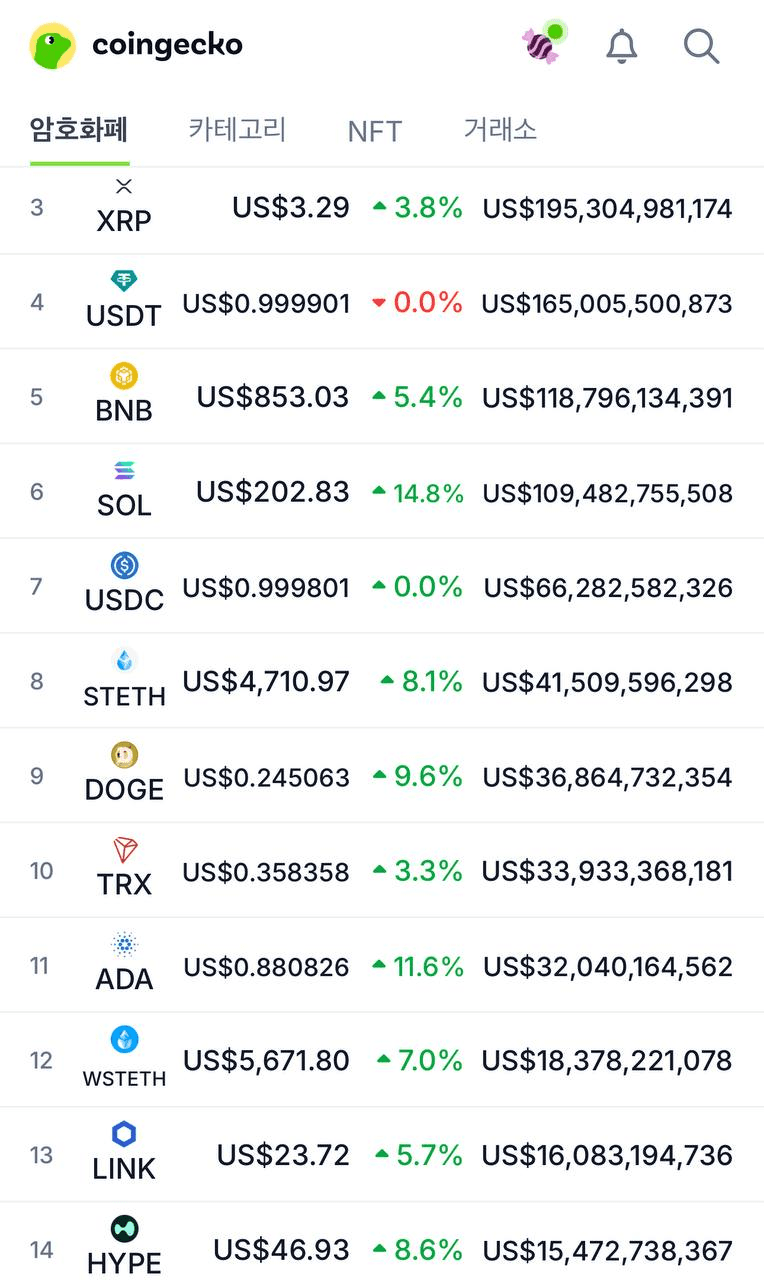The height and width of the screenshot is (1280, 764).
Task: Tap the candy rewards icon
Action: [543, 44]
